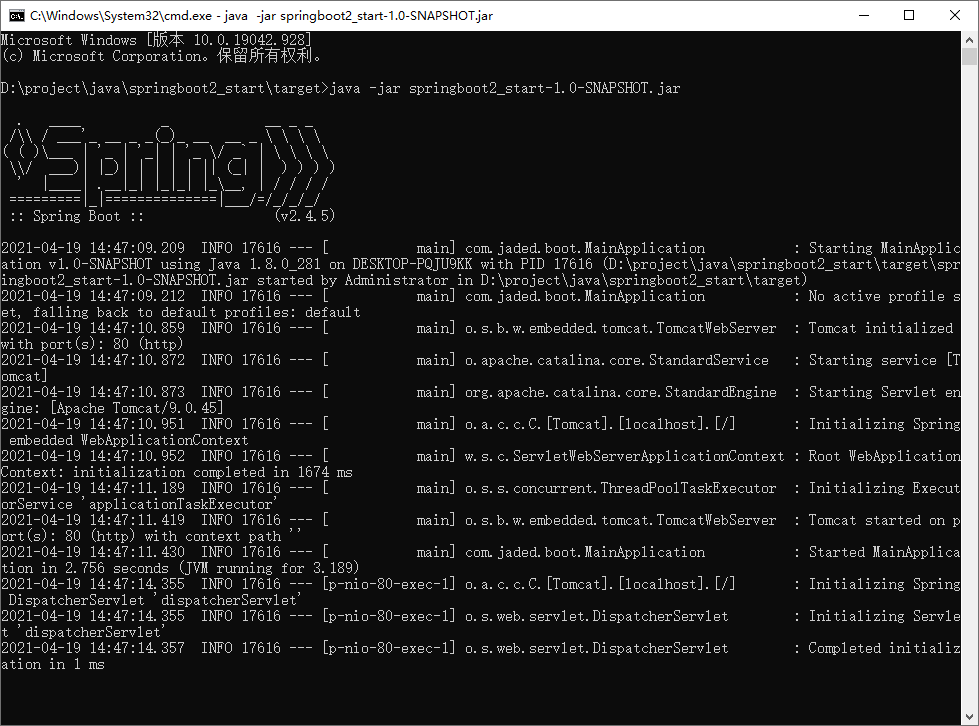Click o.s.s.concurrent.ThreadPoolTaskExecutor text
The width and height of the screenshot is (979, 726).
pyautogui.click(x=621, y=488)
